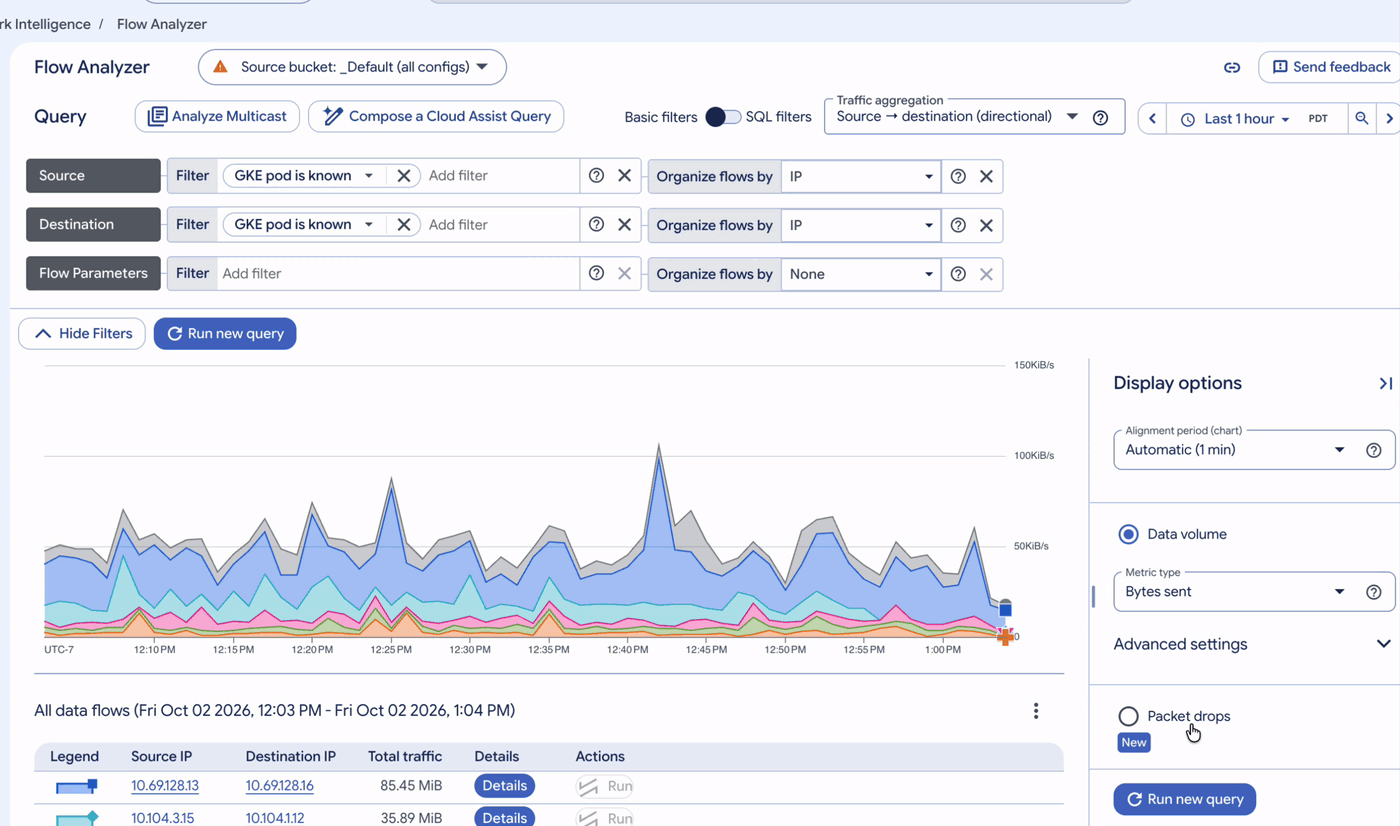
Task: Select the Packet drops radio button
Action: pyautogui.click(x=1128, y=716)
